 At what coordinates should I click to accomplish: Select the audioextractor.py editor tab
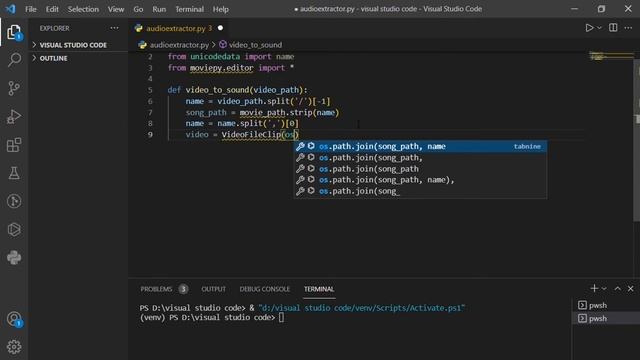(x=179, y=28)
